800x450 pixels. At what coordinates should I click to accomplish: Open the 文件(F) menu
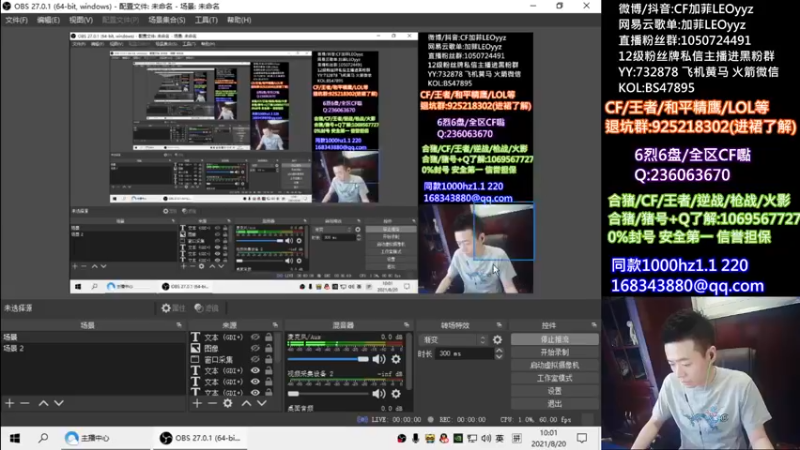pos(16,20)
